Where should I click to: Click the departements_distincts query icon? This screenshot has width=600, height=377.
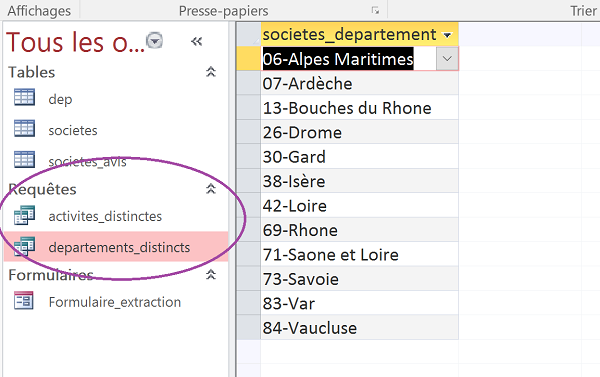tap(24, 246)
